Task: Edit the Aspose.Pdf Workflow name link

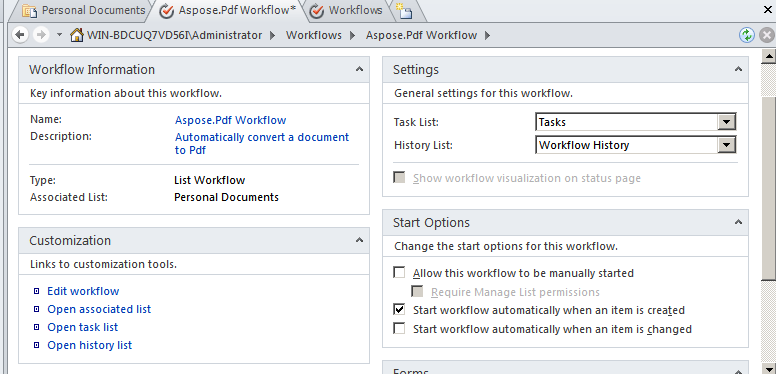Action: coord(231,120)
